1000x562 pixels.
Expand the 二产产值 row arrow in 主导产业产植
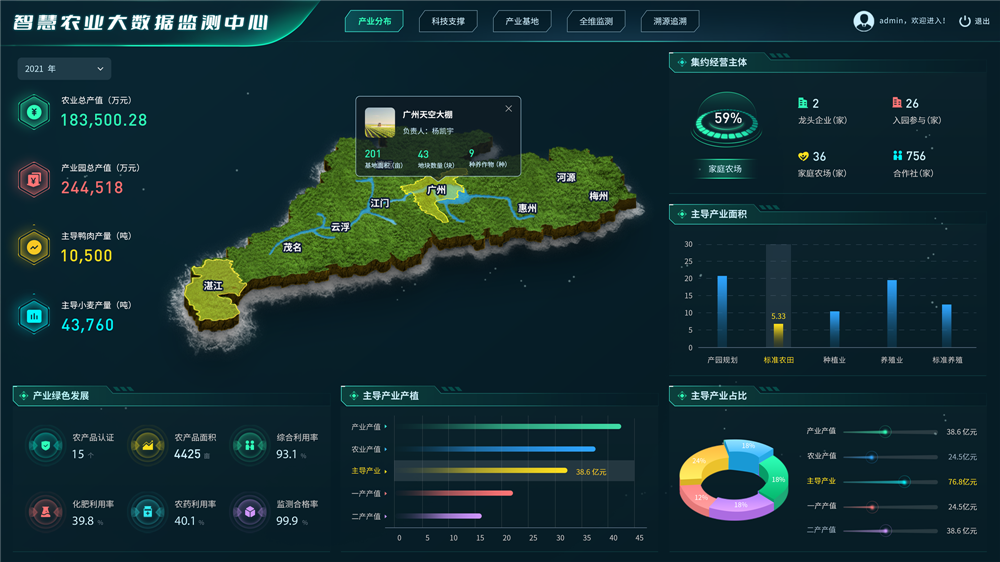(386, 517)
